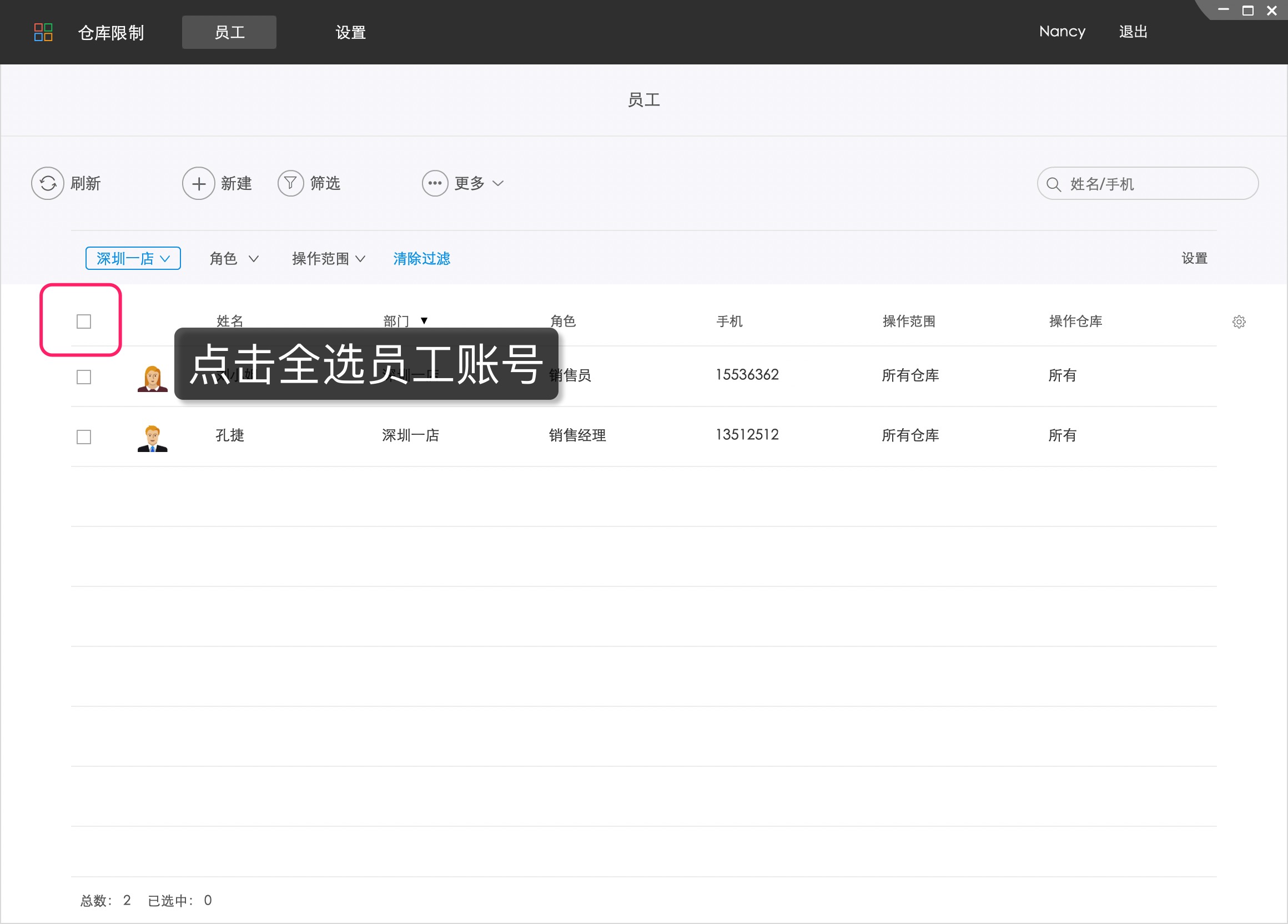Open the funnel filter icon
This screenshot has height=924, width=1288.
(x=290, y=183)
